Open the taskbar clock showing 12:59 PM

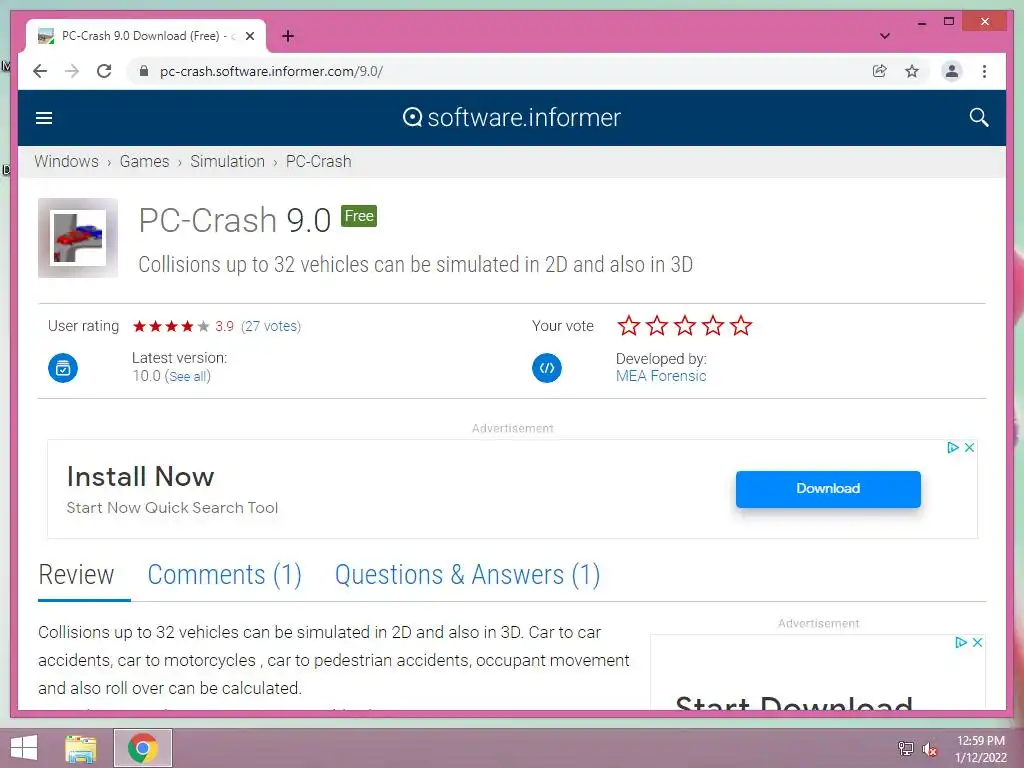click(x=981, y=748)
